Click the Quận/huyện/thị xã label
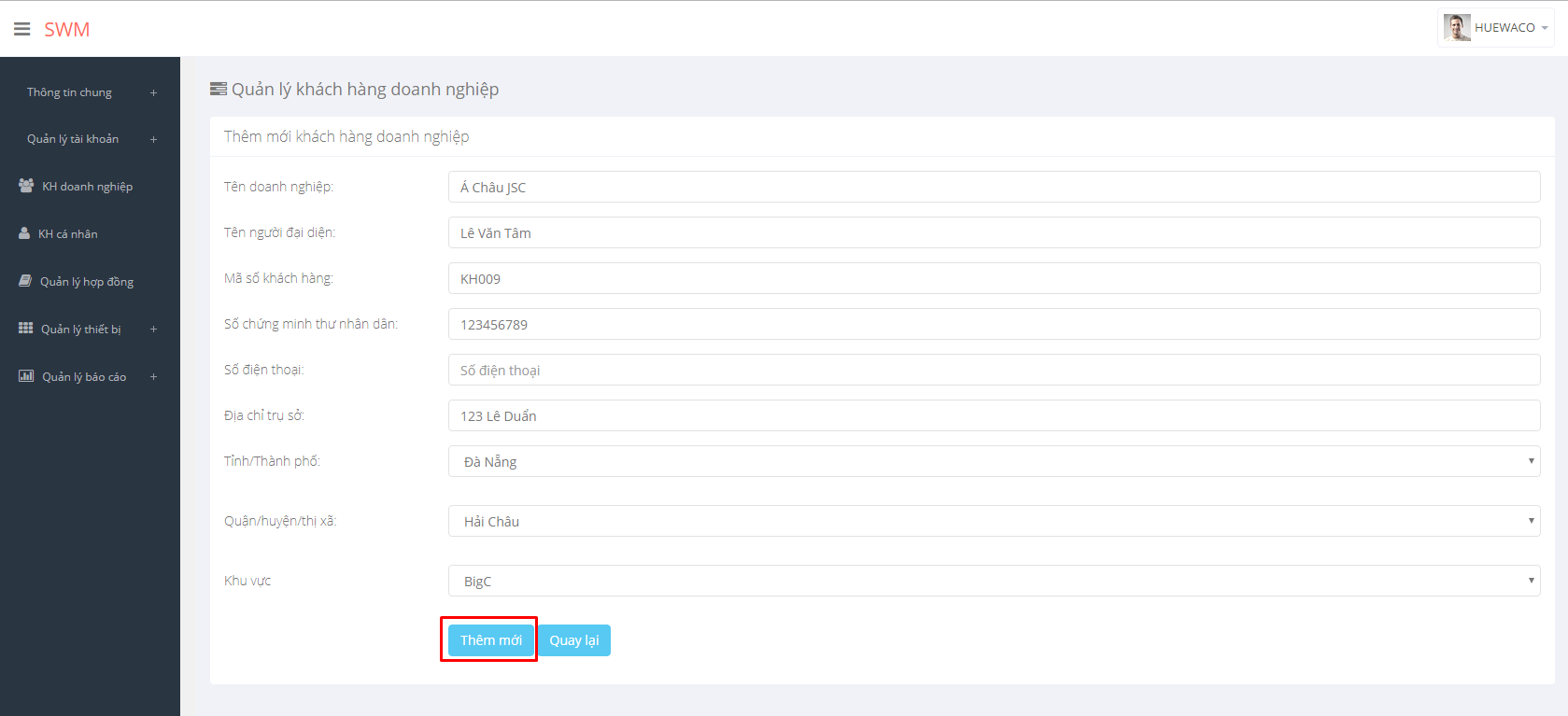1568x716 pixels. [280, 521]
